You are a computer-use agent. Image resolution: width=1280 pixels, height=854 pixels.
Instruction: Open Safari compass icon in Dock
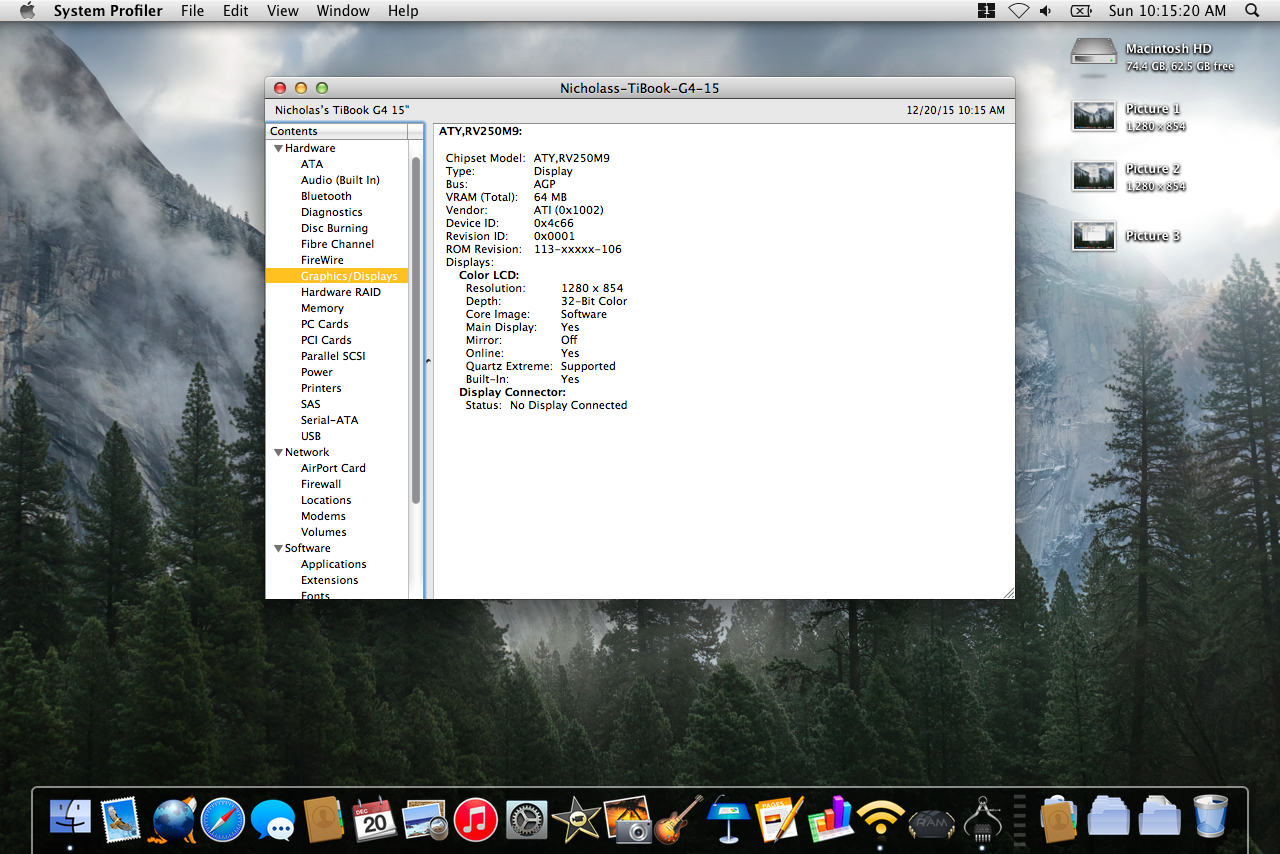coord(223,820)
